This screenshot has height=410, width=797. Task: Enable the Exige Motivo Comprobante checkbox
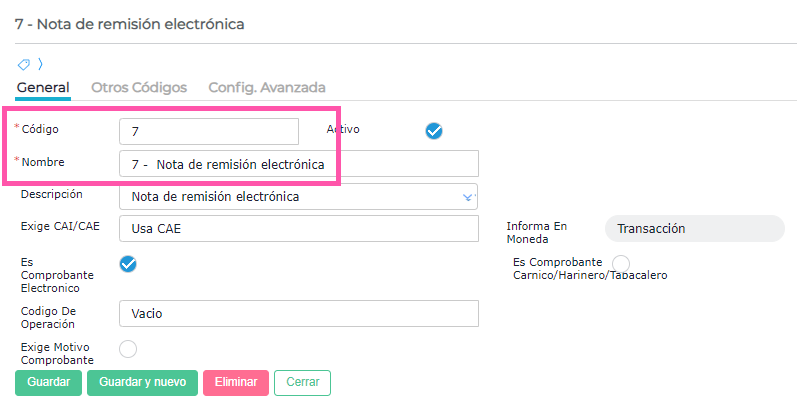coord(128,349)
